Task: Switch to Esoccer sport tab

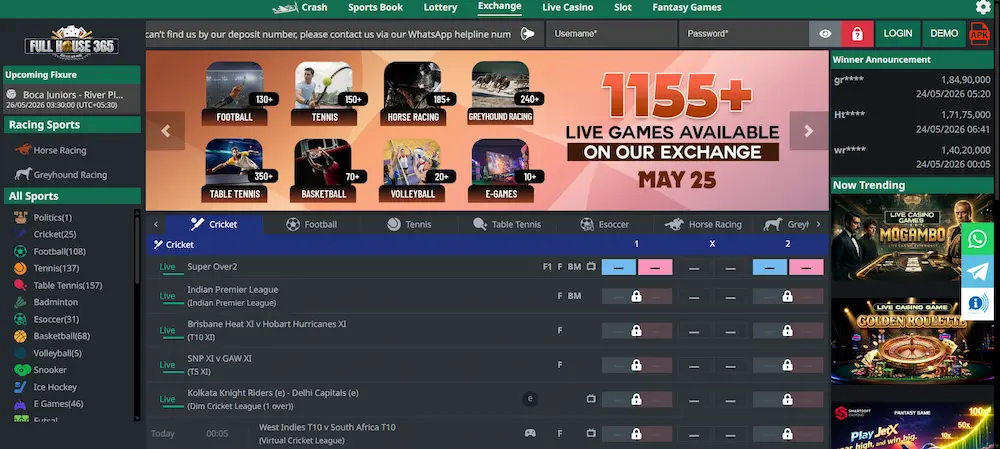Action: click(x=605, y=224)
